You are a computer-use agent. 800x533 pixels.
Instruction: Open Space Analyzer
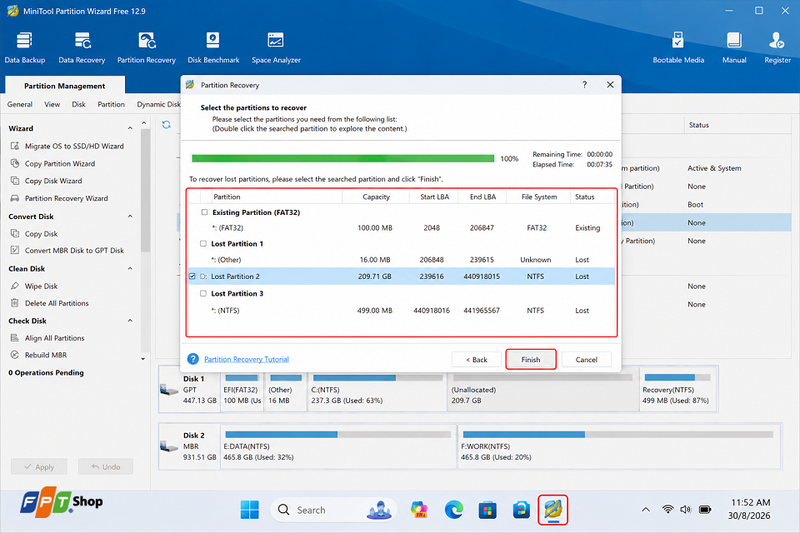(x=276, y=48)
